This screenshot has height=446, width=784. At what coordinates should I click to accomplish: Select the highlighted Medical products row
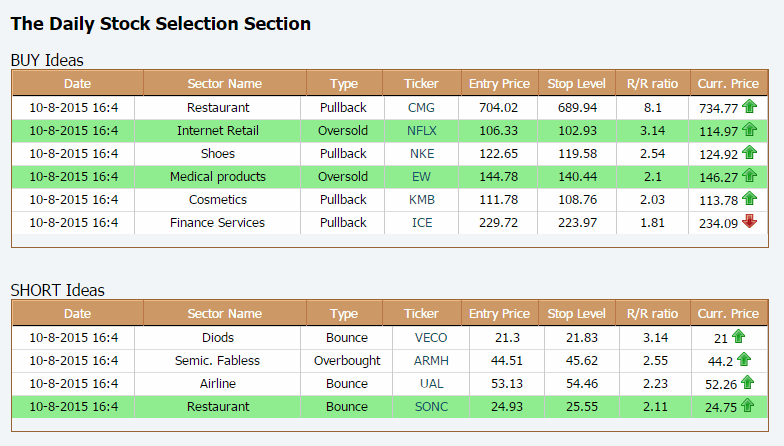[390, 176]
